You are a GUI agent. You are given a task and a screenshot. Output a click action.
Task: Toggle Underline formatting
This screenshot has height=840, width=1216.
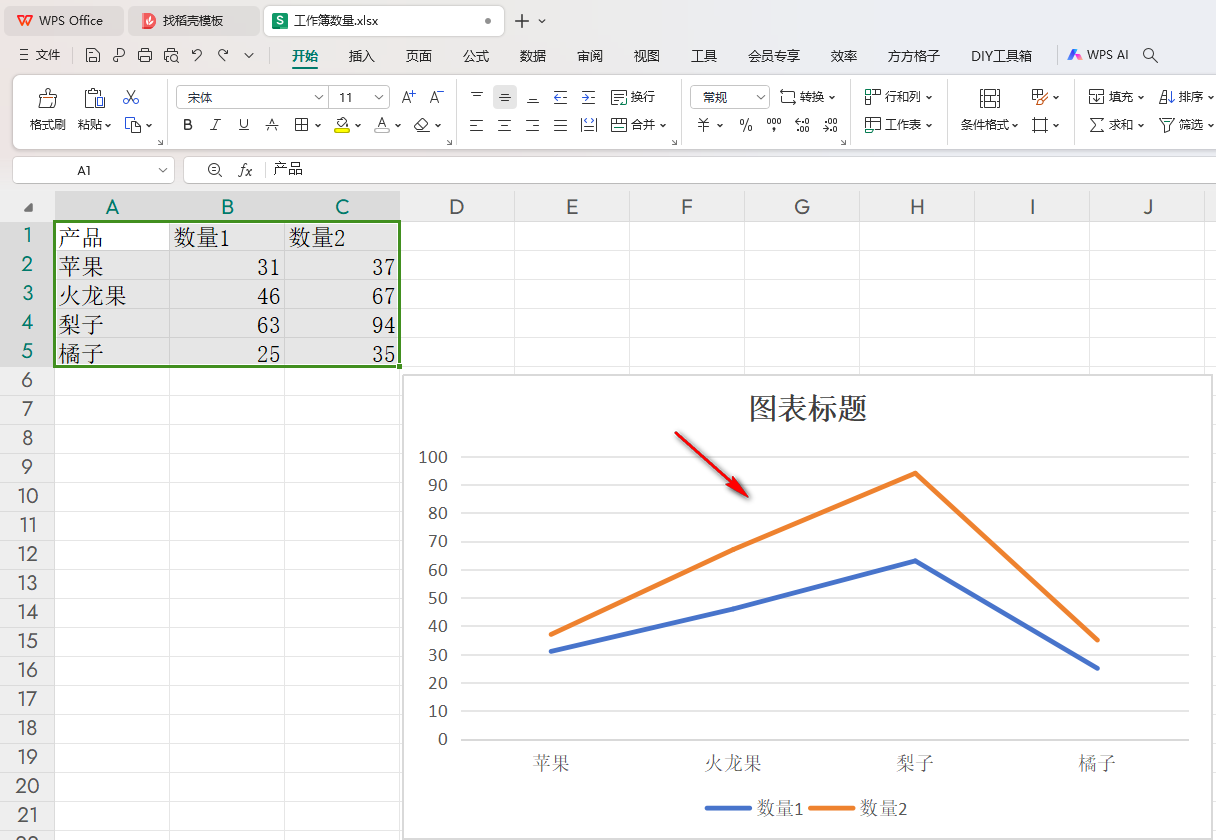pyautogui.click(x=244, y=125)
